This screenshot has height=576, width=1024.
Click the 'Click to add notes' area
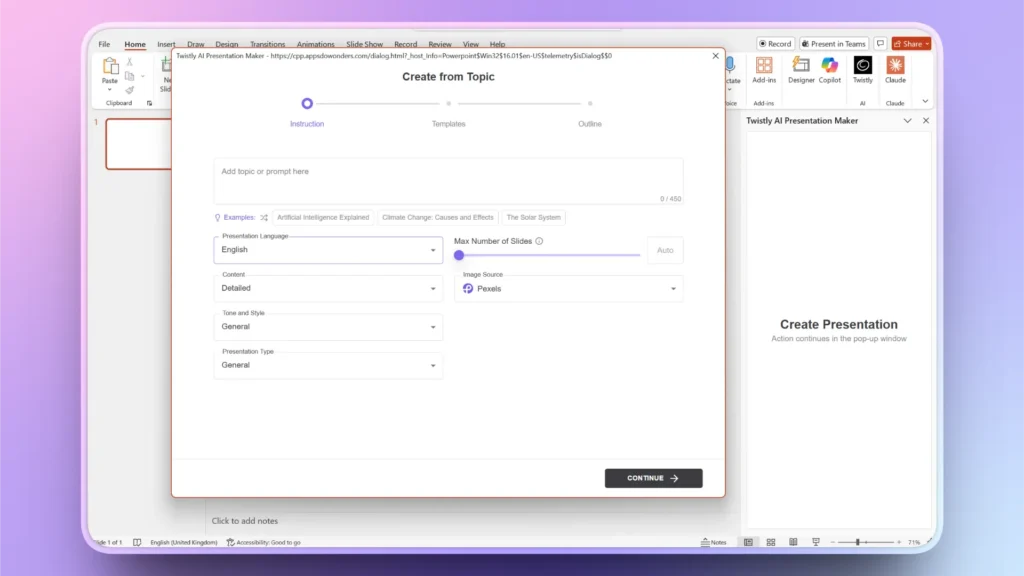pyautogui.click(x=245, y=521)
